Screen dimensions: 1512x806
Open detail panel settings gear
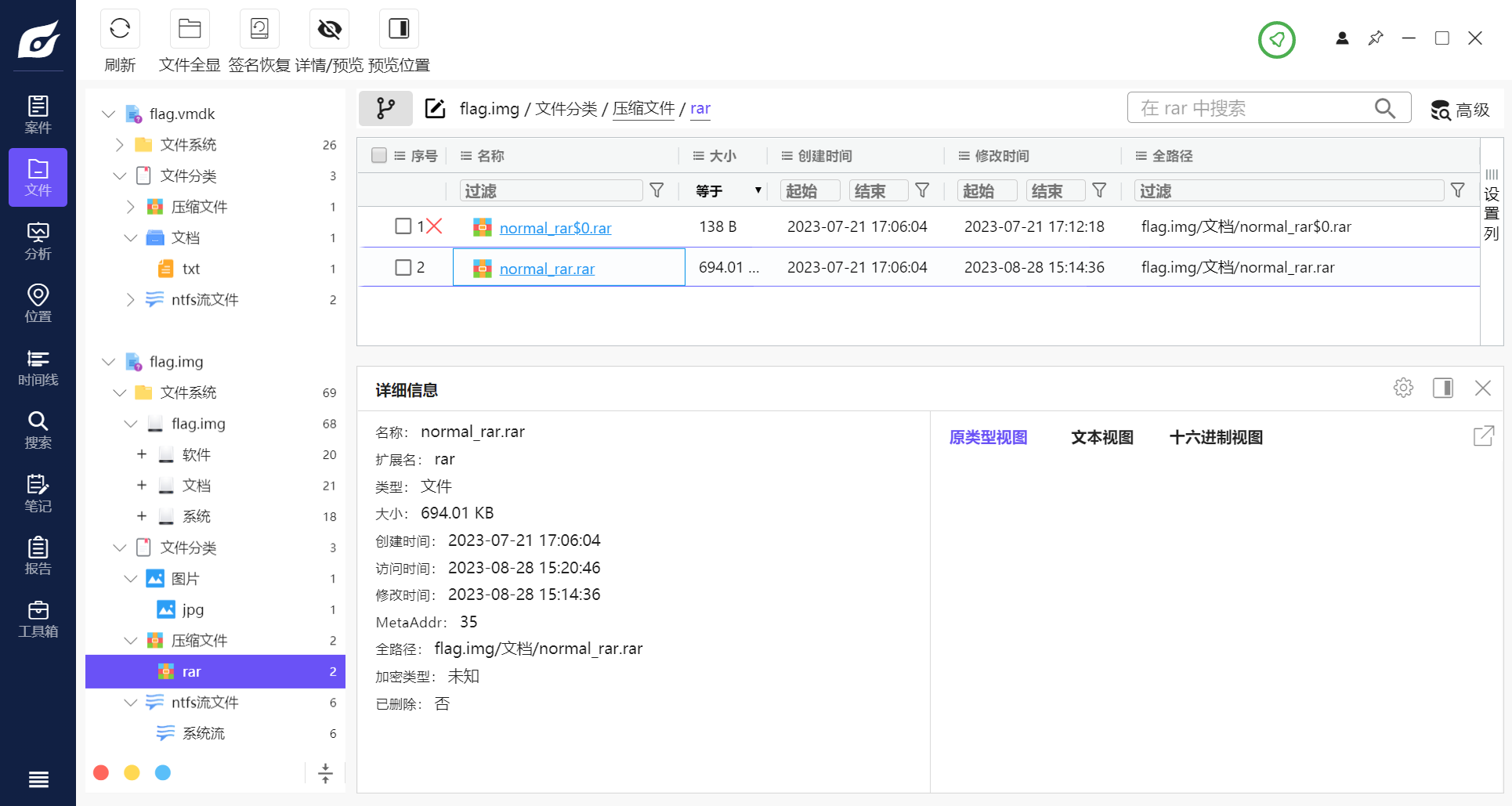click(1403, 387)
